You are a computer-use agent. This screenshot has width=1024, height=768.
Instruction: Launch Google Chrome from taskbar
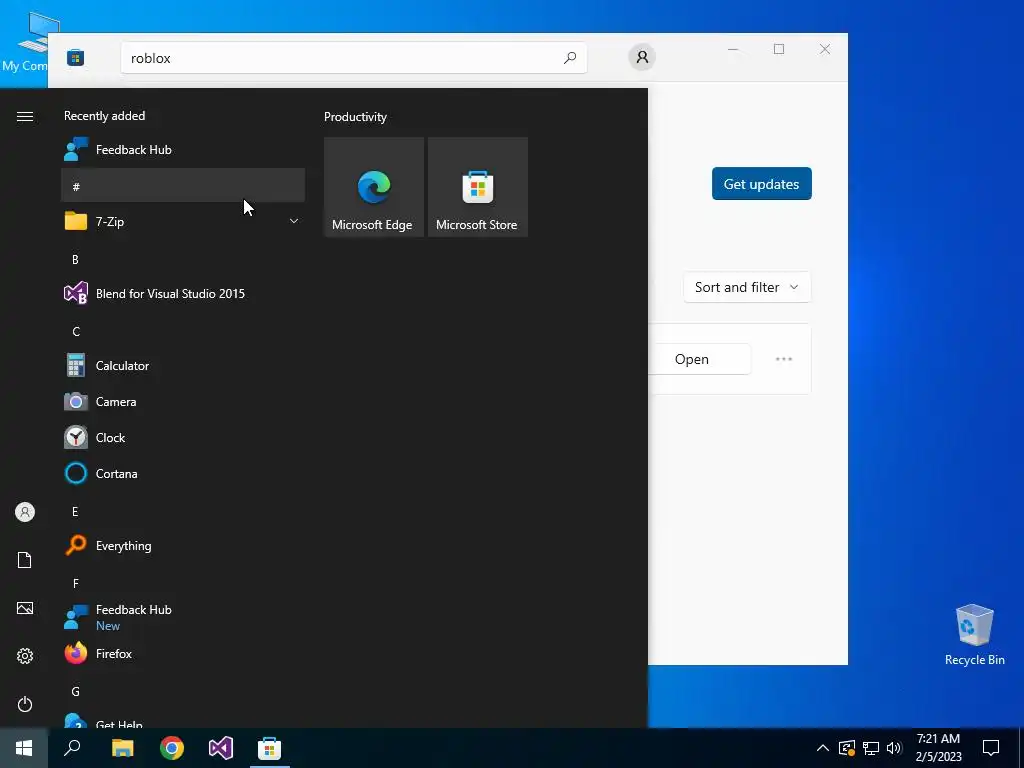[172, 748]
